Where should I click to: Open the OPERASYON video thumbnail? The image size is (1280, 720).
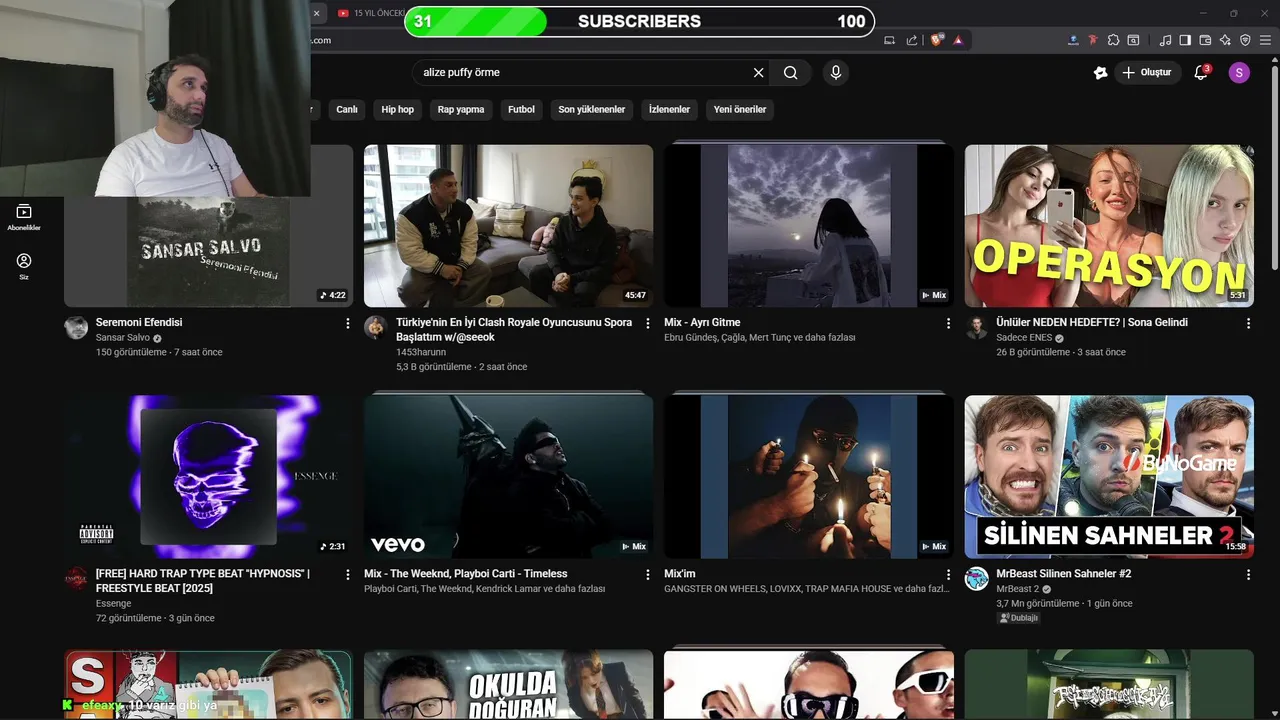[x=1109, y=226]
